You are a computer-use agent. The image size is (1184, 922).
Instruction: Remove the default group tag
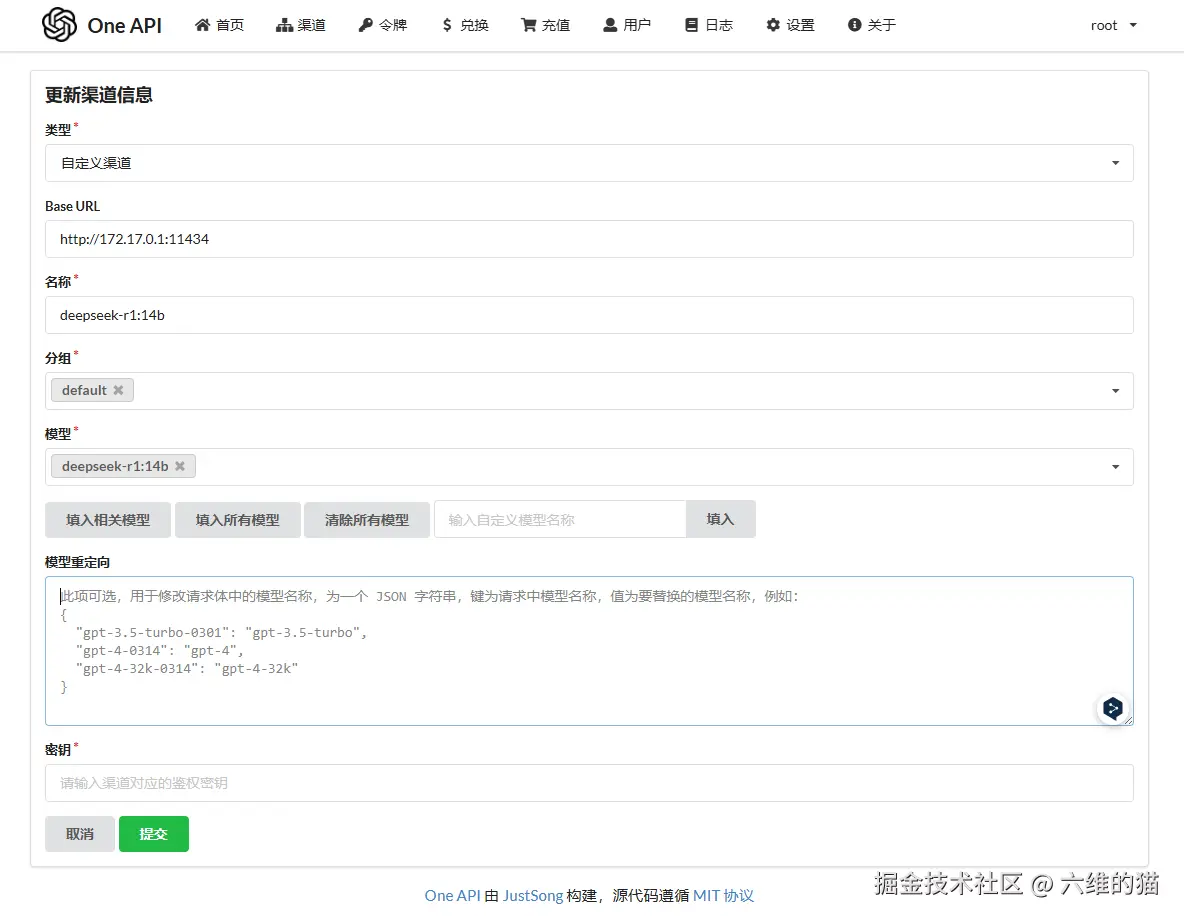(x=119, y=390)
